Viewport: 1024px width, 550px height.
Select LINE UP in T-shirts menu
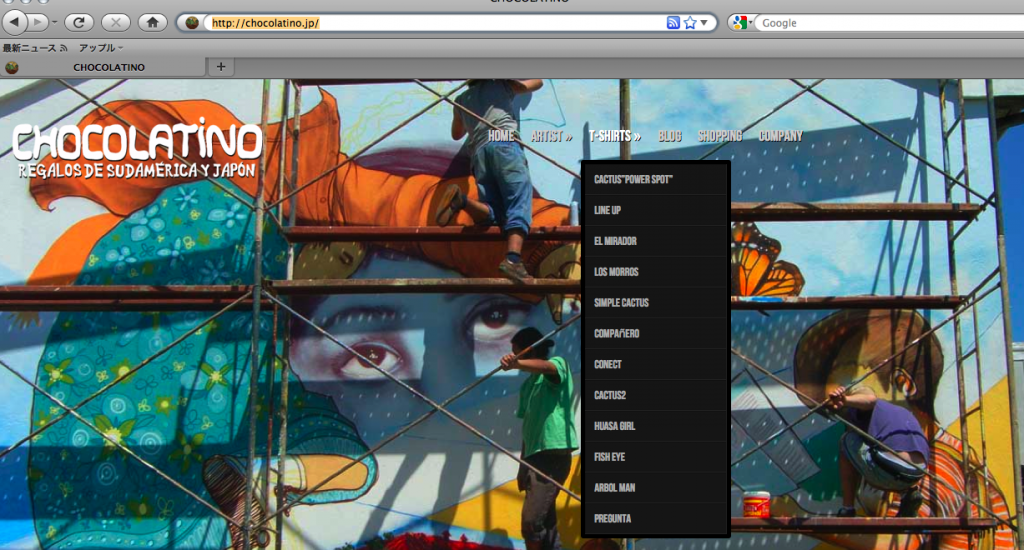click(x=656, y=210)
